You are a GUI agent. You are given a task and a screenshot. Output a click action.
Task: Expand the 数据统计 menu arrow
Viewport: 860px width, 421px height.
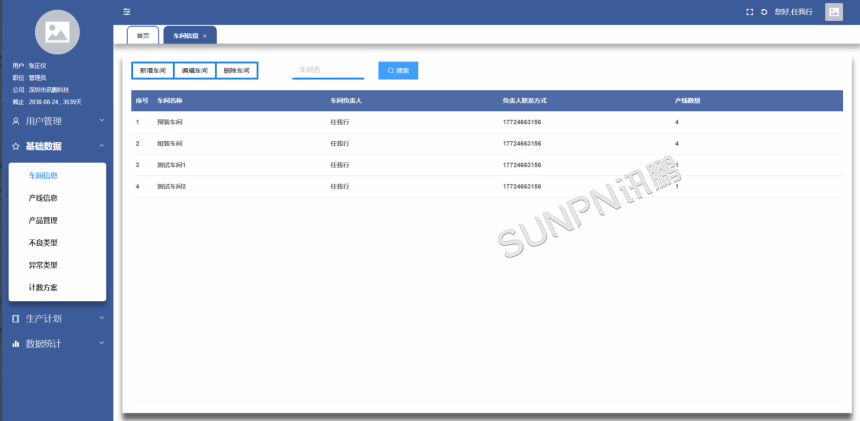pos(101,343)
